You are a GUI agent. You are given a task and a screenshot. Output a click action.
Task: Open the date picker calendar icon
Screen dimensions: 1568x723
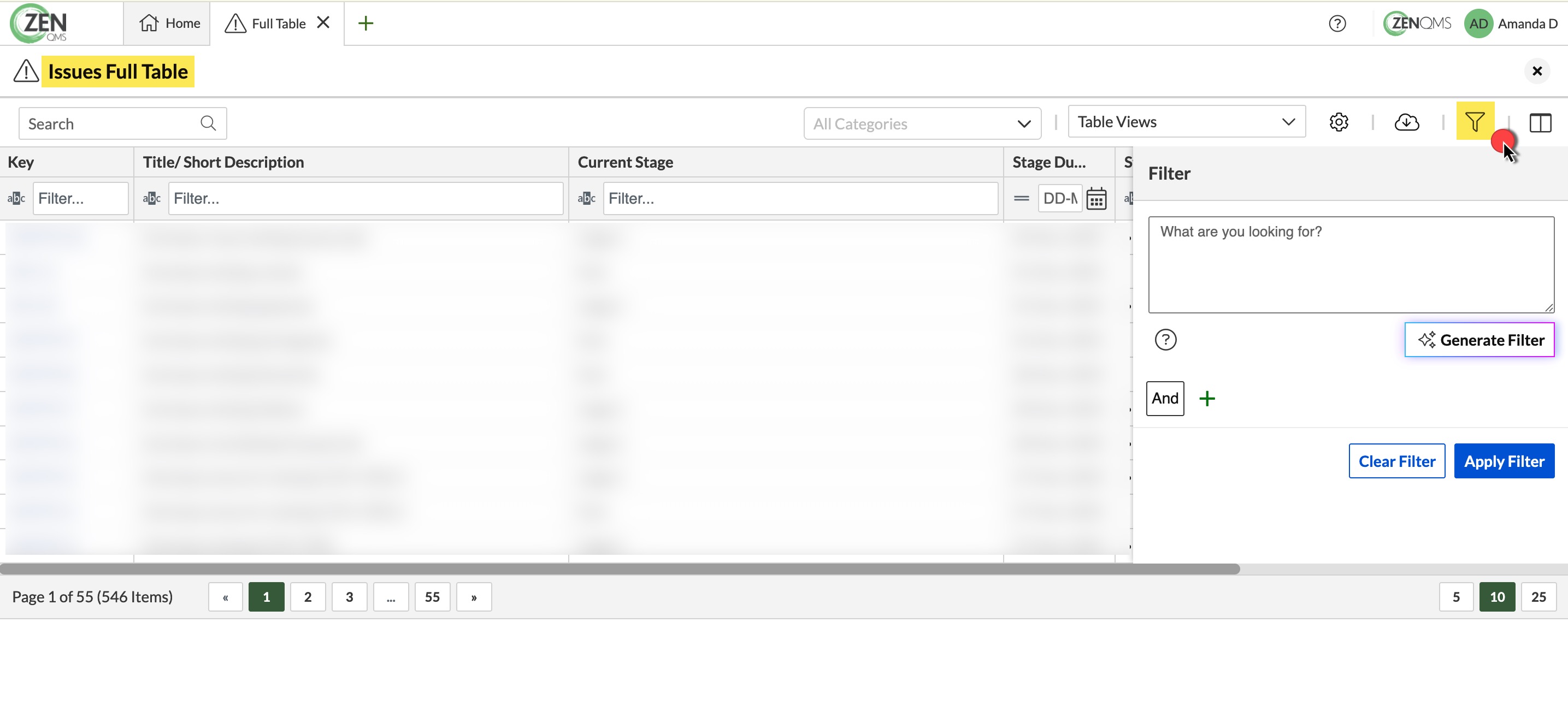pyautogui.click(x=1097, y=199)
